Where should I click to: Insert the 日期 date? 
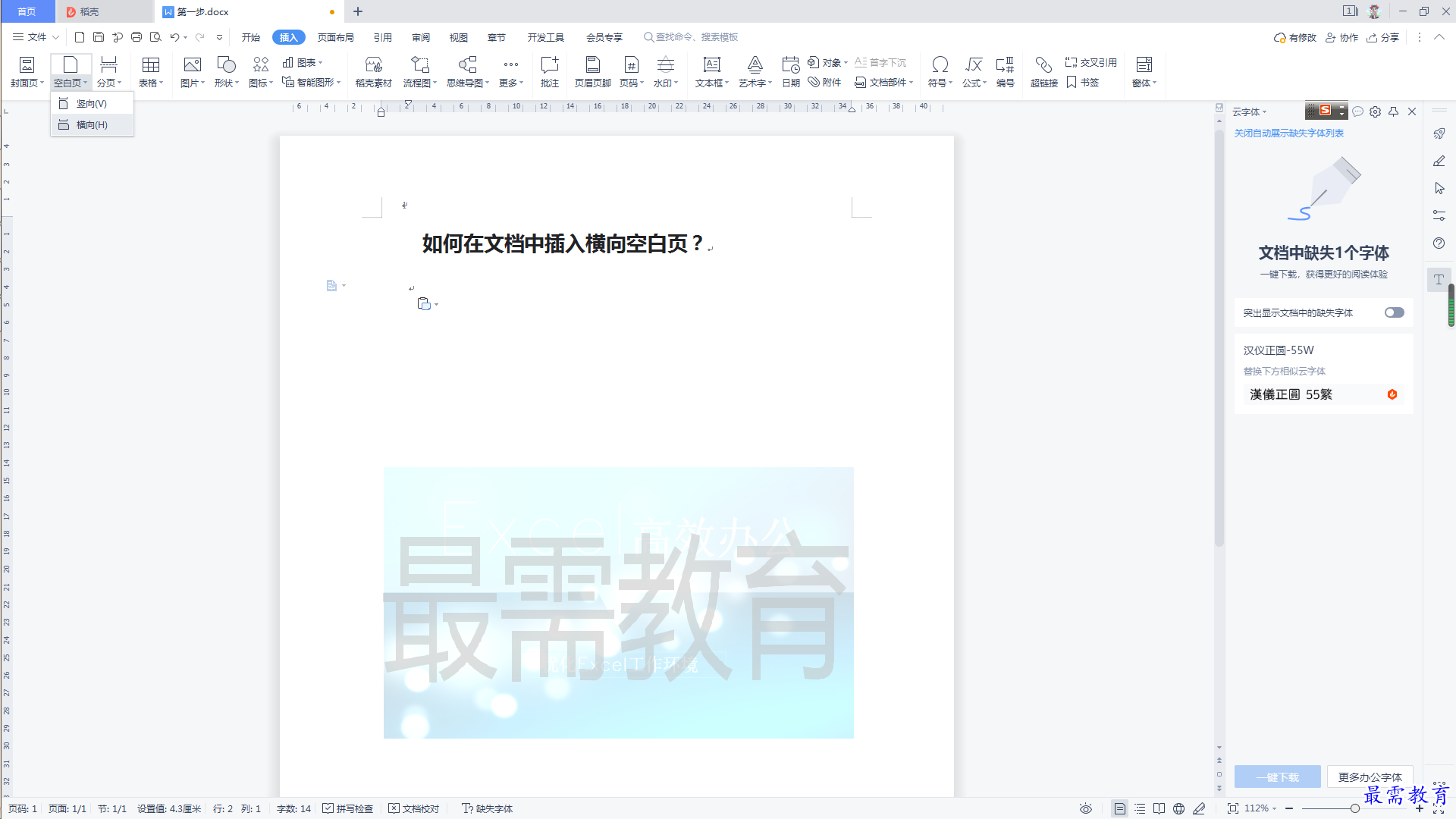click(x=791, y=73)
